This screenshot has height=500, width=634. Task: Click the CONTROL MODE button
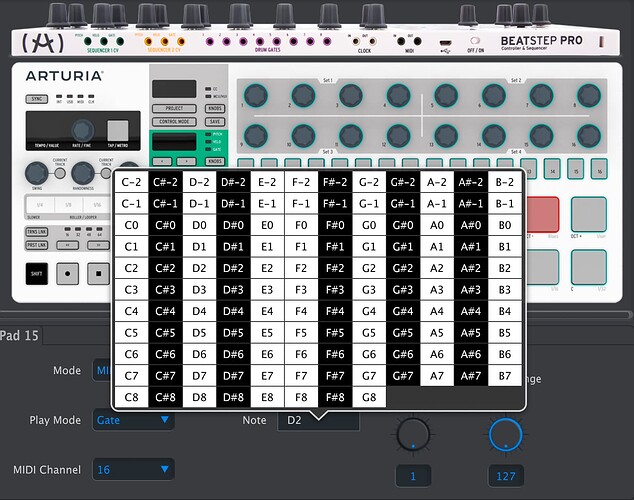(x=174, y=122)
